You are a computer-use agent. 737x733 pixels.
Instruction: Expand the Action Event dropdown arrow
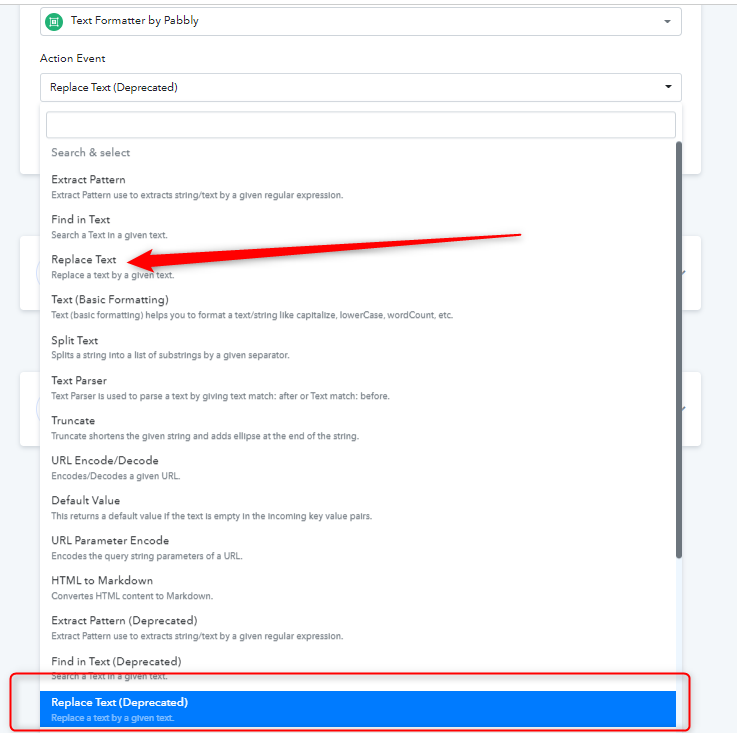pos(668,87)
